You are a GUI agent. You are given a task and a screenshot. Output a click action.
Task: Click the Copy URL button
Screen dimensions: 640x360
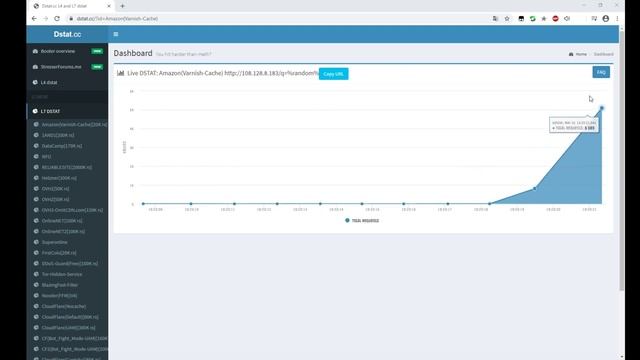click(333, 74)
